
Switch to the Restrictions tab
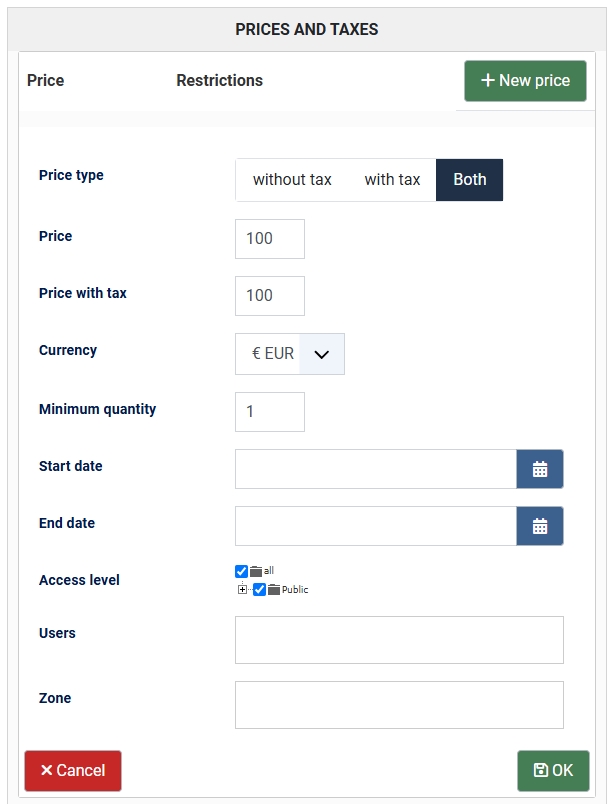[219, 81]
